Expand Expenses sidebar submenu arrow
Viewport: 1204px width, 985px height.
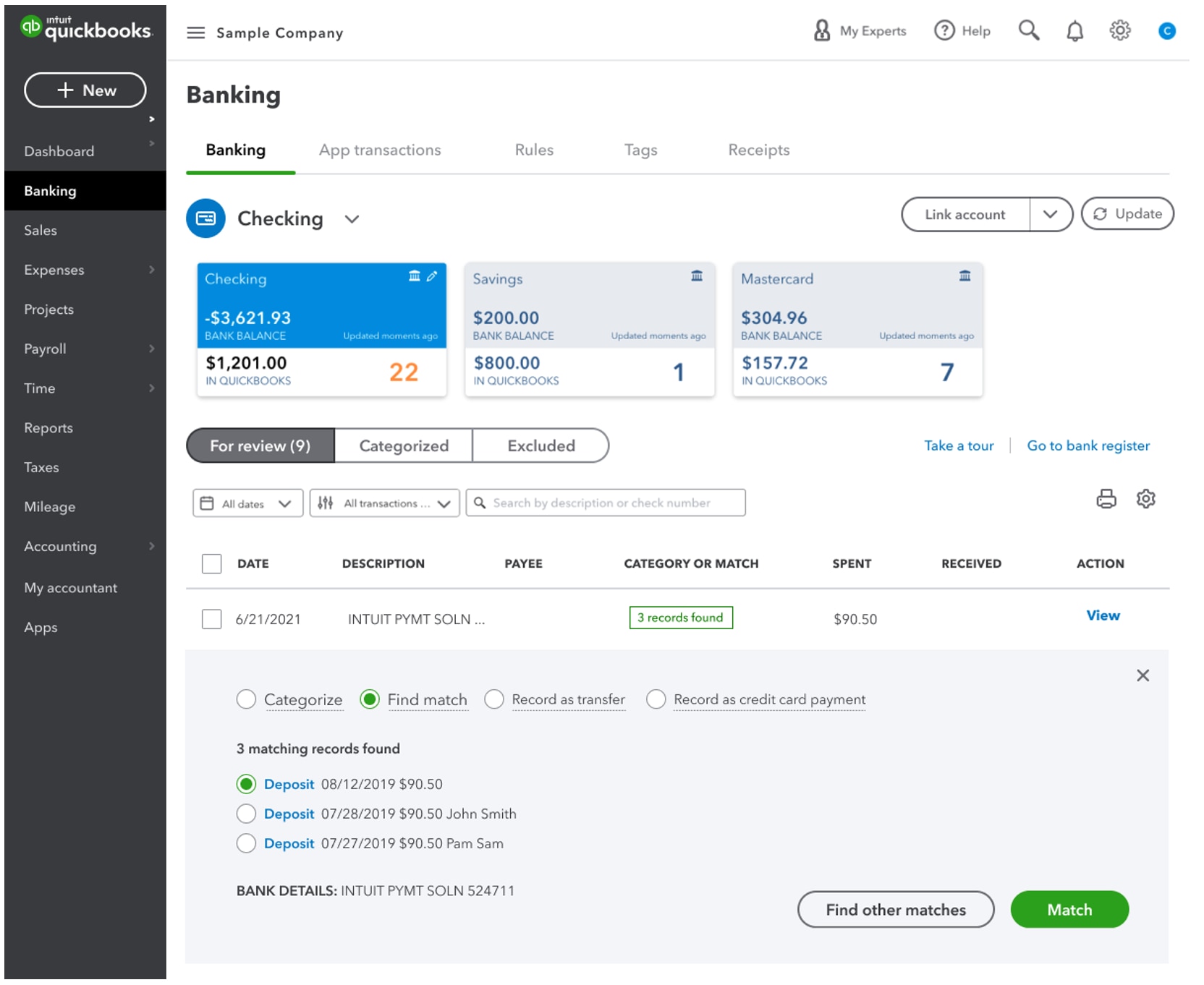coord(152,270)
